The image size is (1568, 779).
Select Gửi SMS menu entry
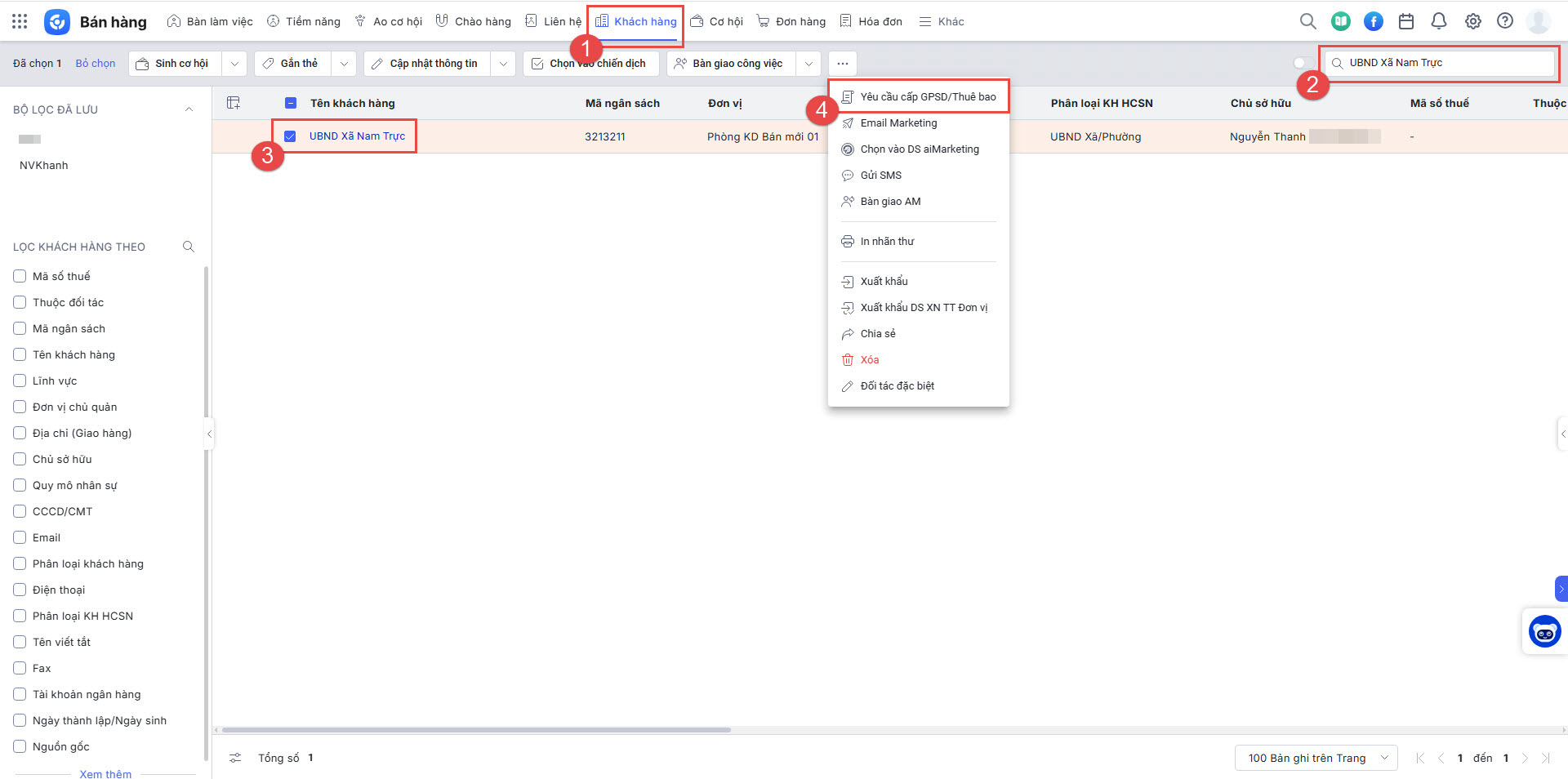click(x=919, y=176)
